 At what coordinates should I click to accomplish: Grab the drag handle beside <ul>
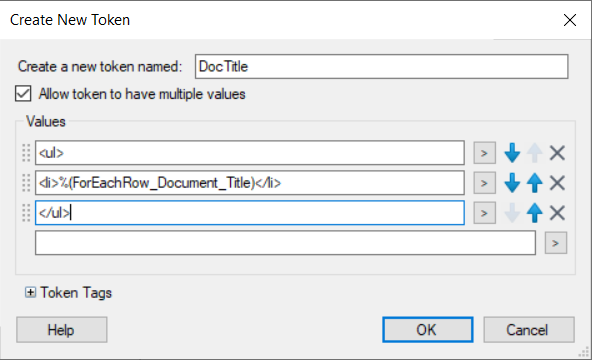point(26,153)
